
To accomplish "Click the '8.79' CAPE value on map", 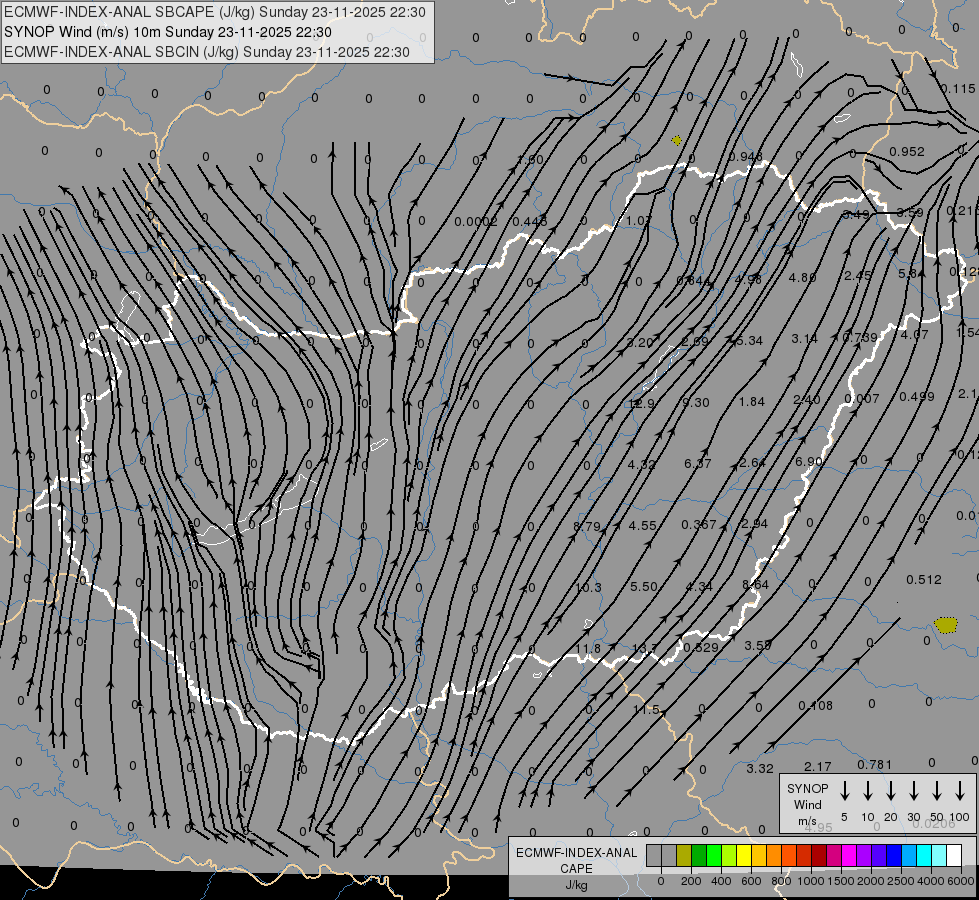I will [x=587, y=527].
